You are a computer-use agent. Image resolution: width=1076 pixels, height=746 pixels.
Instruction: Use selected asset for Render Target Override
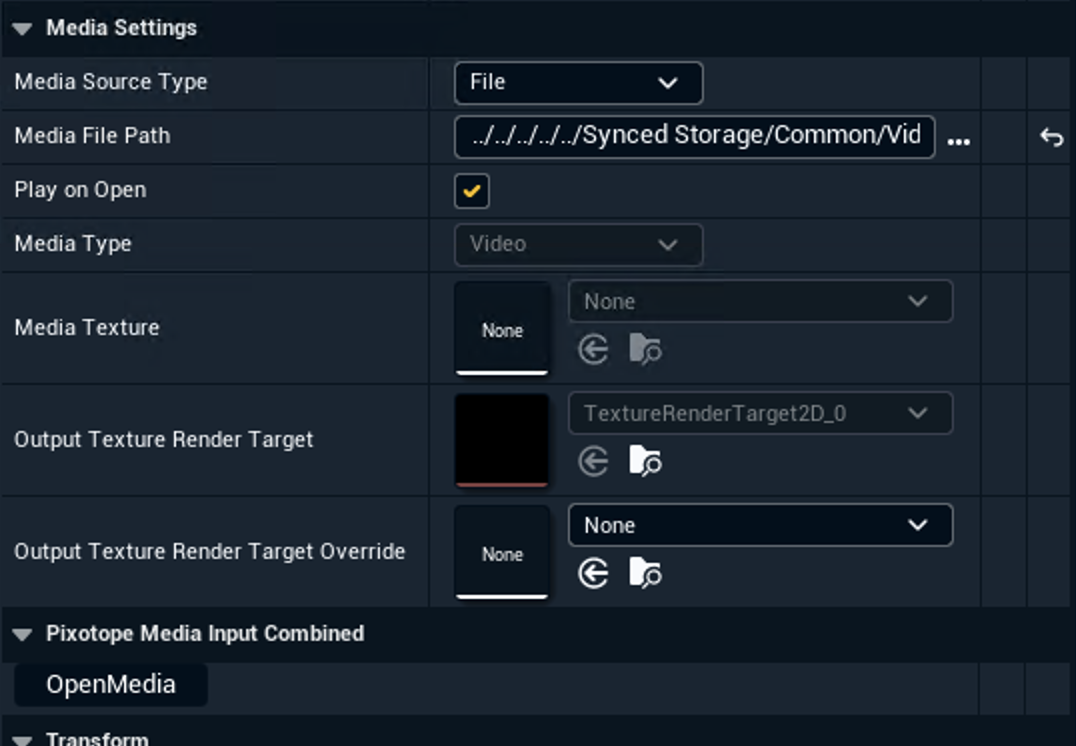click(x=592, y=573)
